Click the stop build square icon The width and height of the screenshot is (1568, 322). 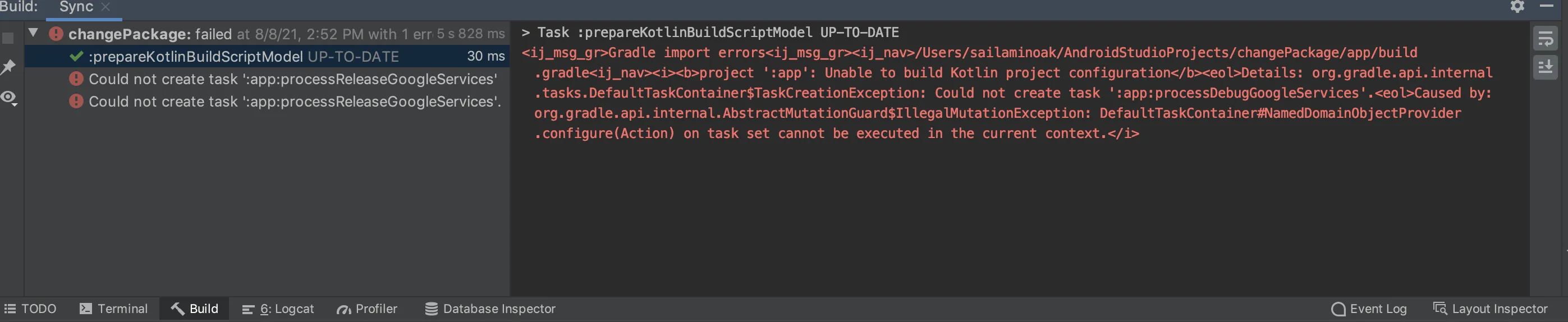click(8, 38)
